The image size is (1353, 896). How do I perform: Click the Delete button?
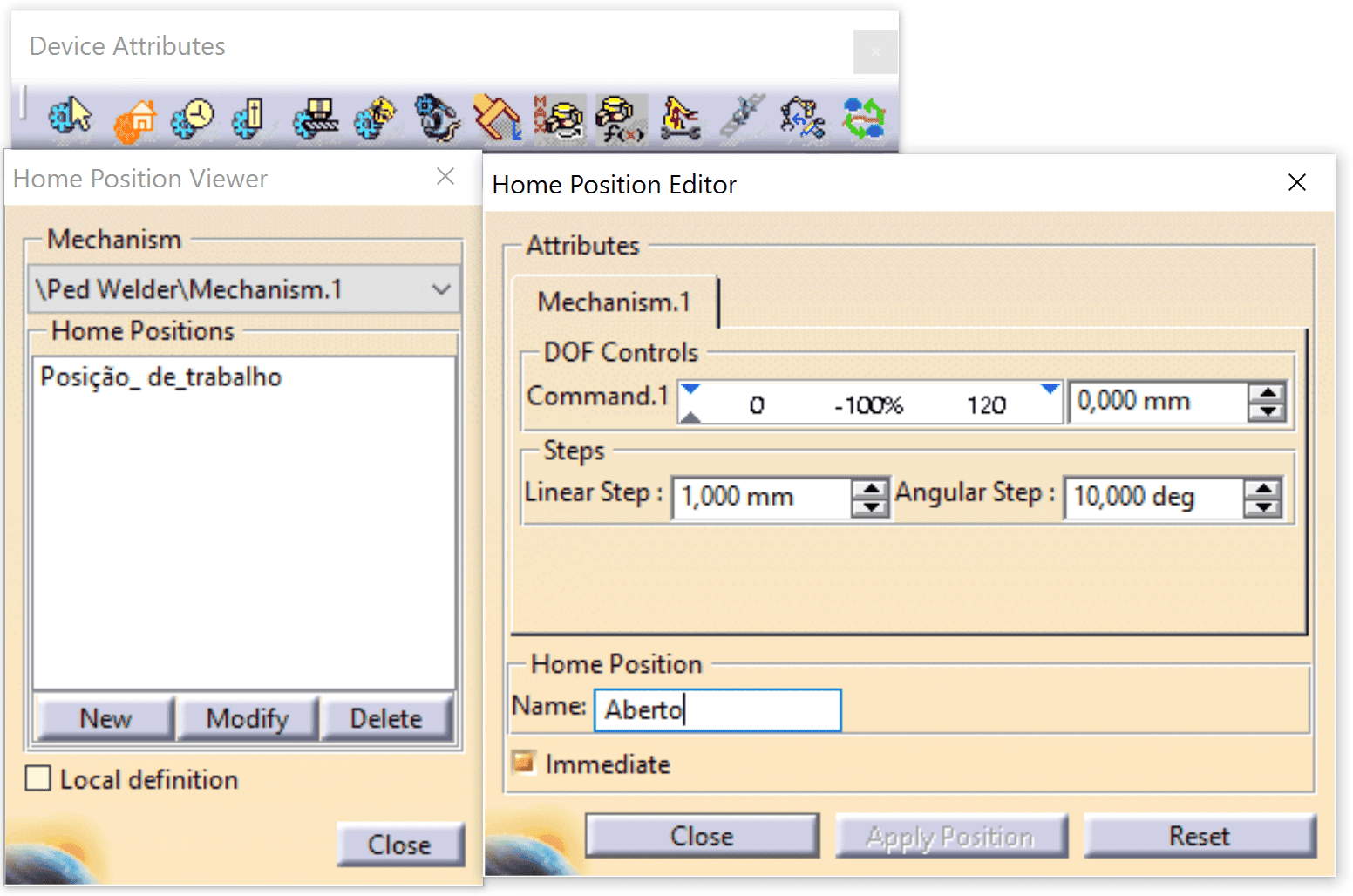(386, 719)
